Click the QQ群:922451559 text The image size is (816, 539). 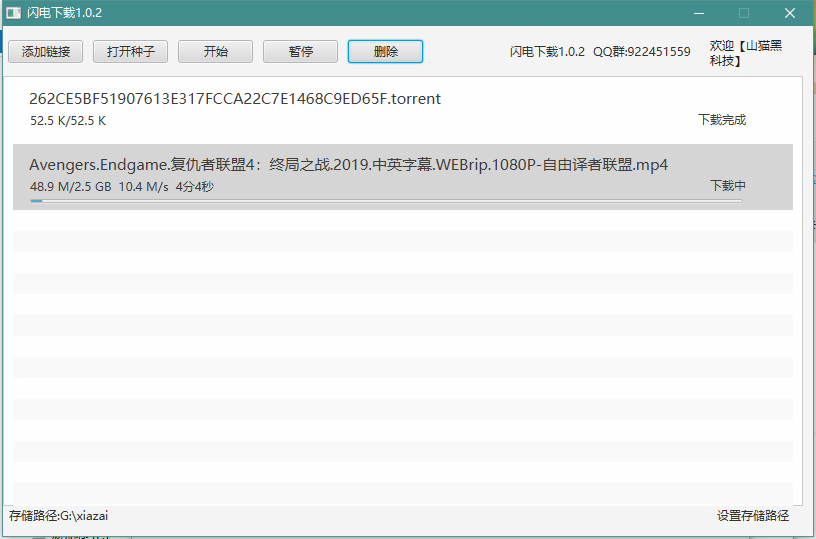[642, 52]
